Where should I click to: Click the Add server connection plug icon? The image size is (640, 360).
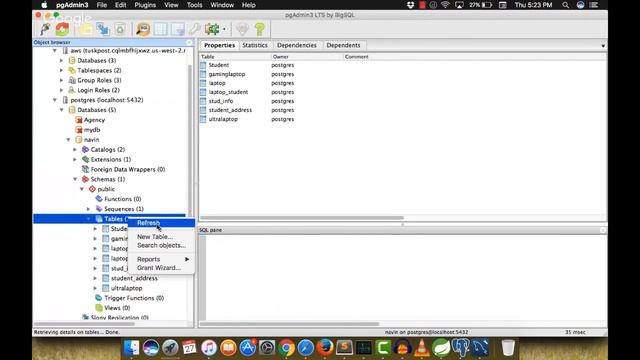pos(45,29)
